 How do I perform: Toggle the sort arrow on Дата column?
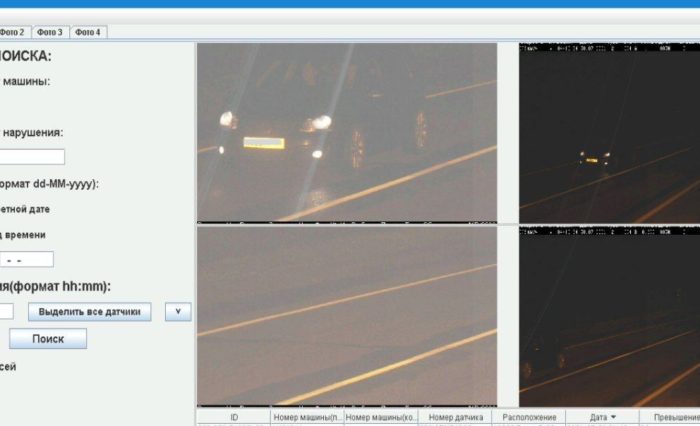click(x=603, y=417)
